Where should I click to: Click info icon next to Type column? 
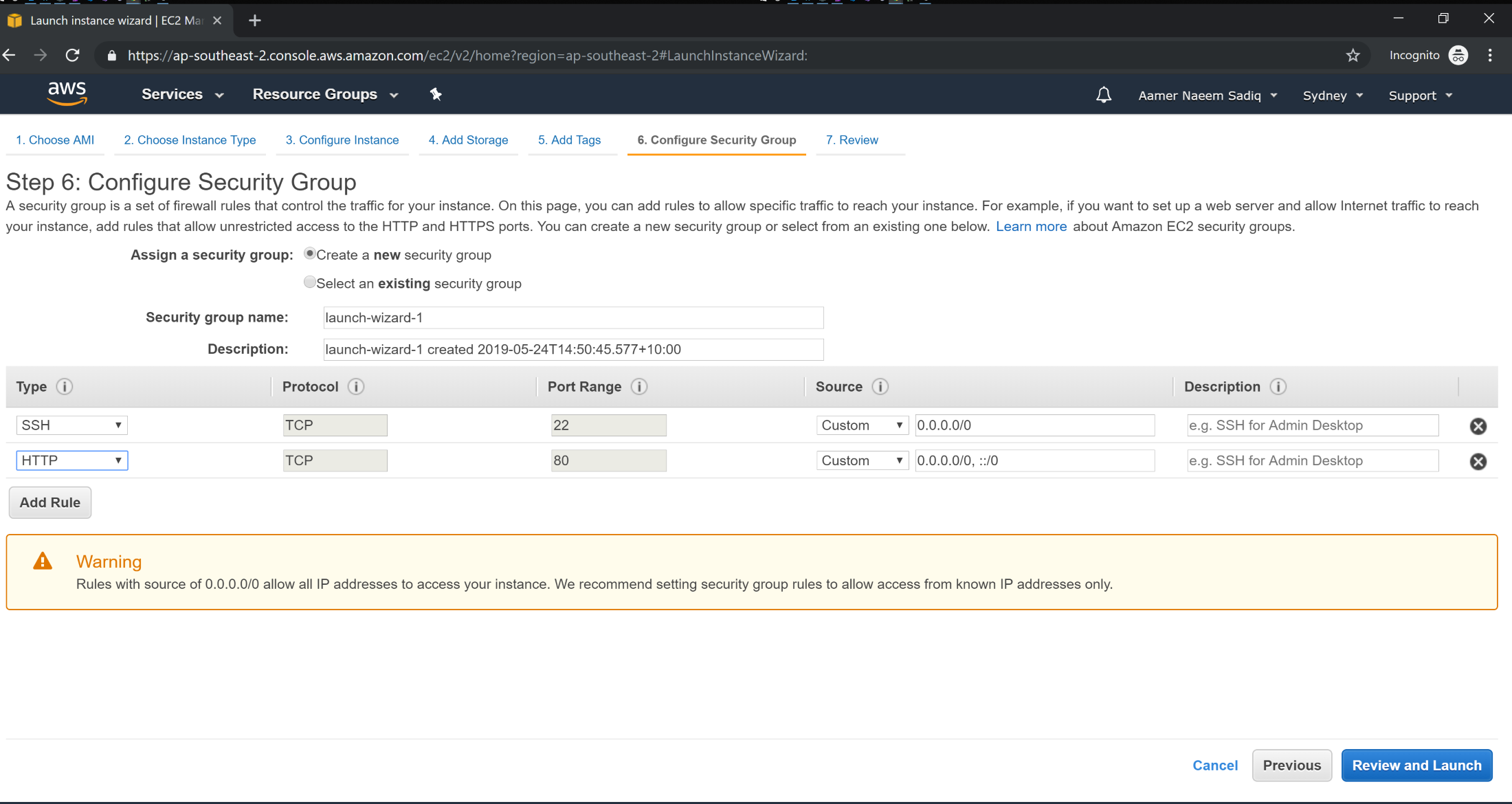[x=64, y=386]
